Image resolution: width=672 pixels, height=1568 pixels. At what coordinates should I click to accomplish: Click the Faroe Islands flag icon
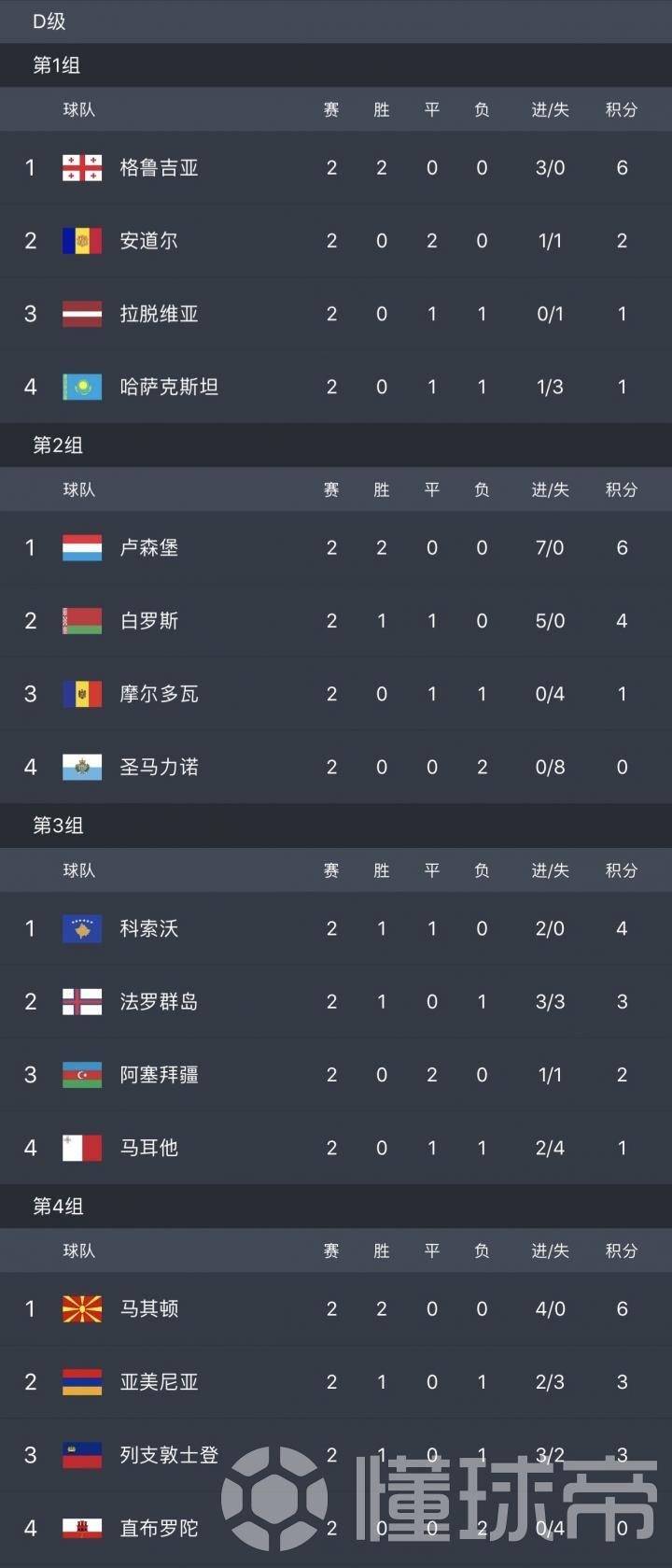coord(82,1002)
